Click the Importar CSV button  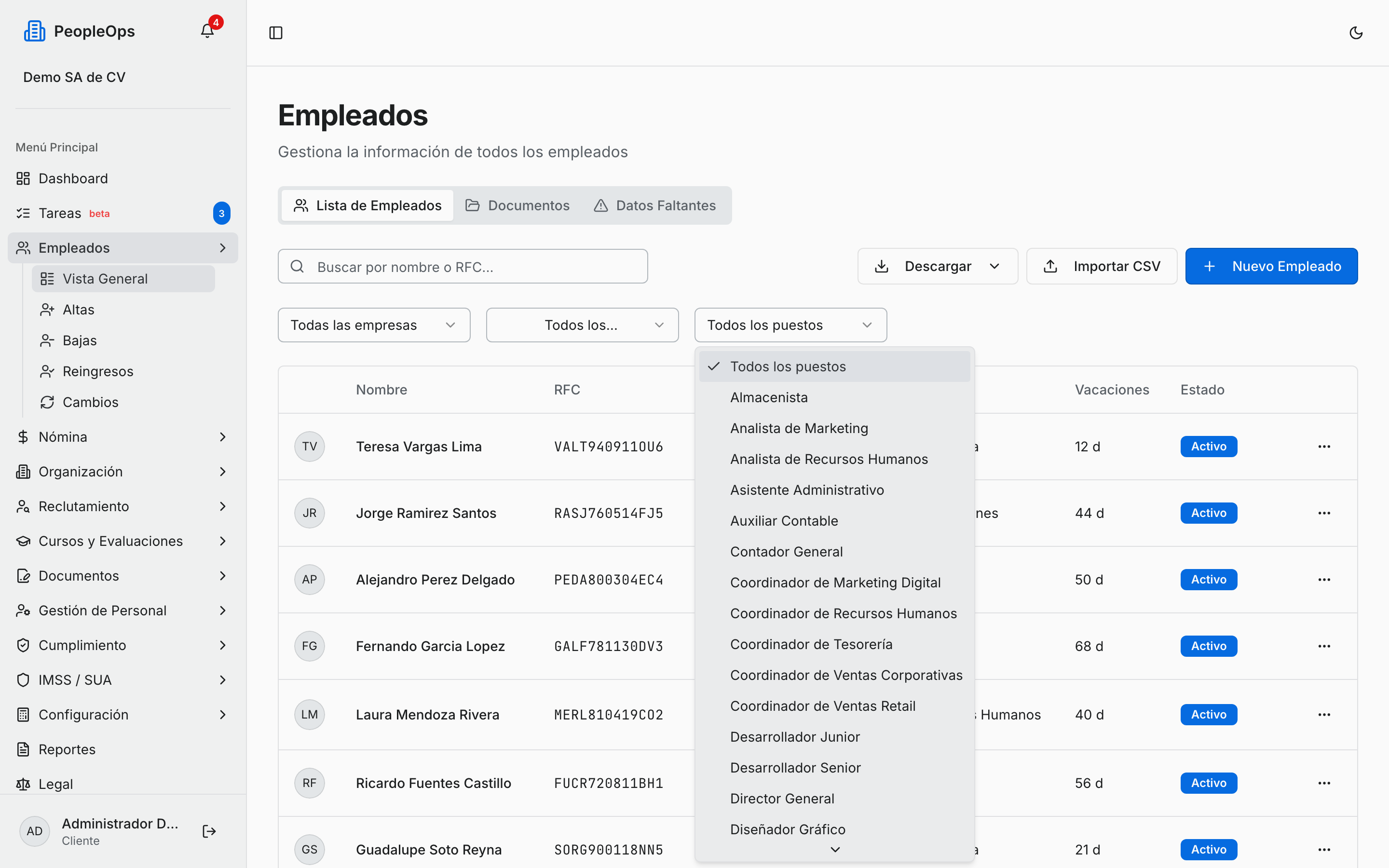(x=1102, y=266)
